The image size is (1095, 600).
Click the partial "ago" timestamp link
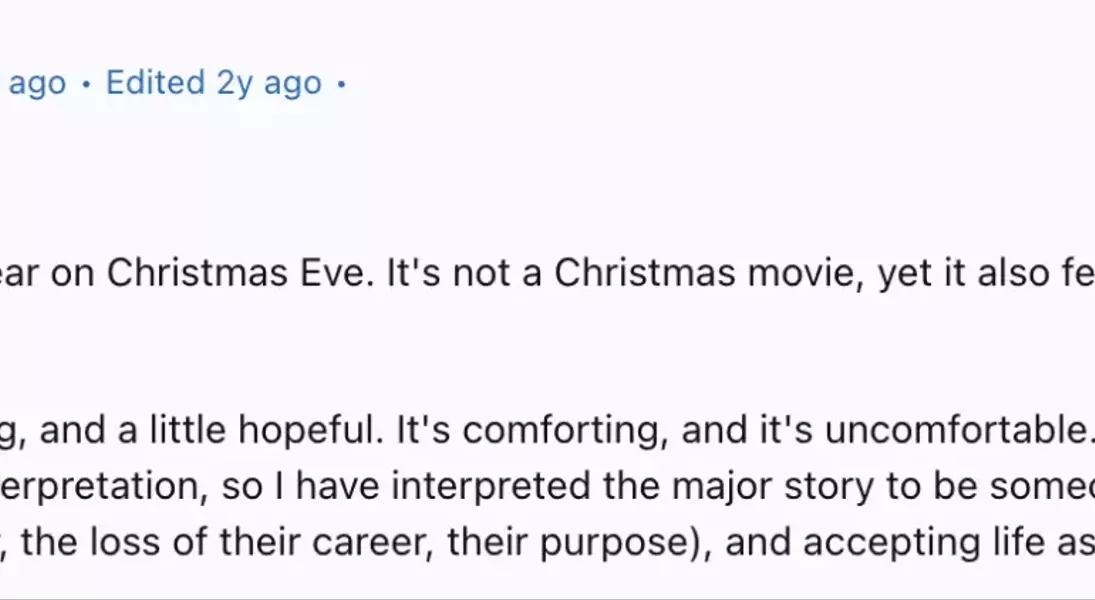(x=38, y=85)
